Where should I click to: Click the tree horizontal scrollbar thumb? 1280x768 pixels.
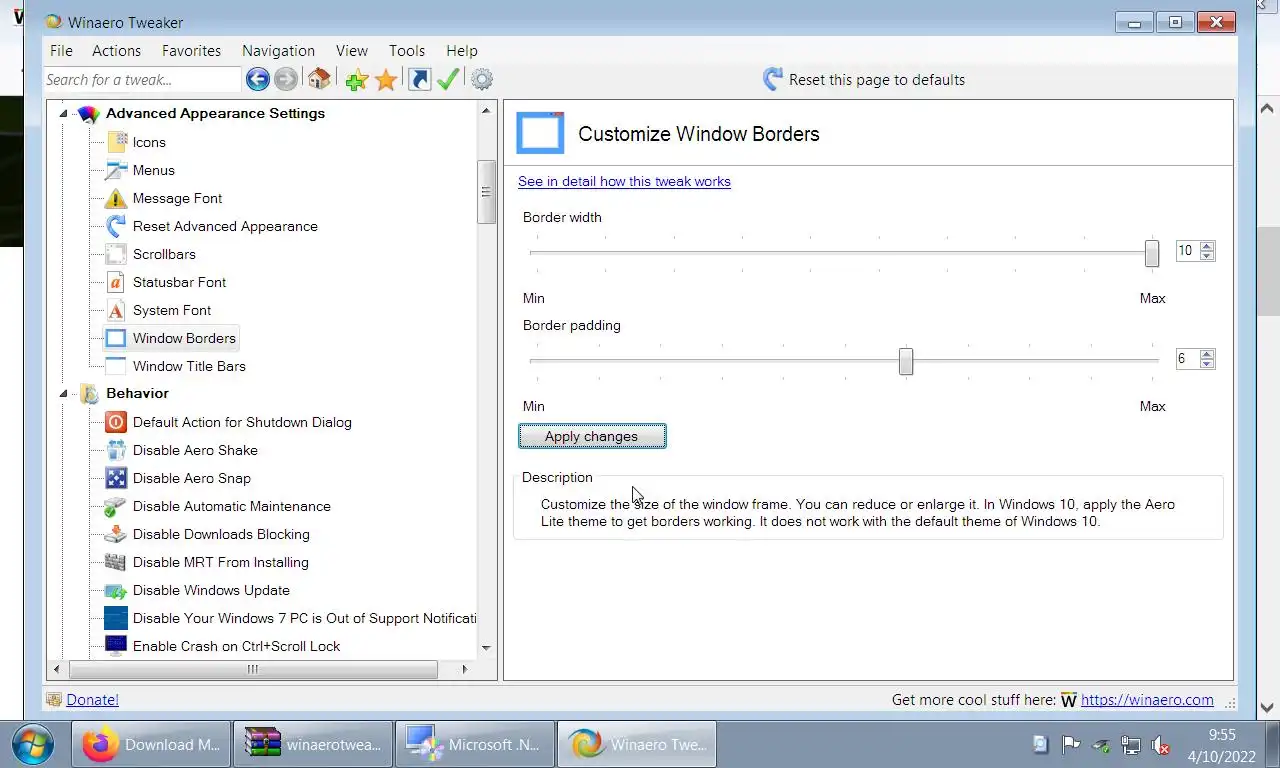pos(252,669)
